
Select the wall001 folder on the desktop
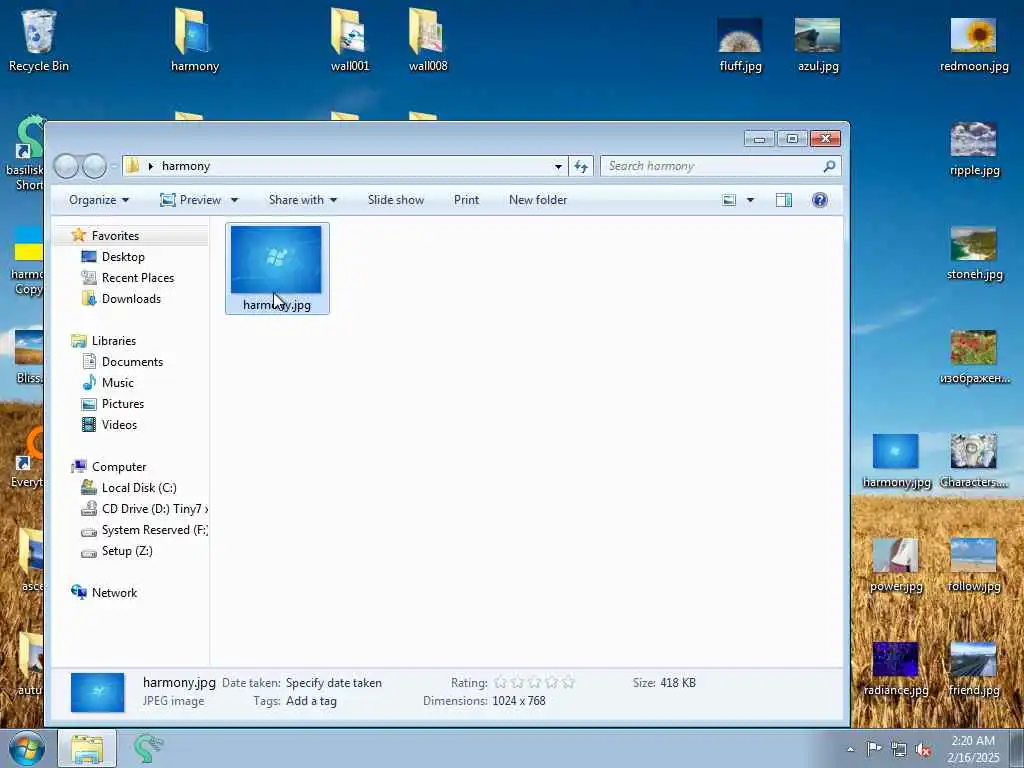(x=349, y=39)
